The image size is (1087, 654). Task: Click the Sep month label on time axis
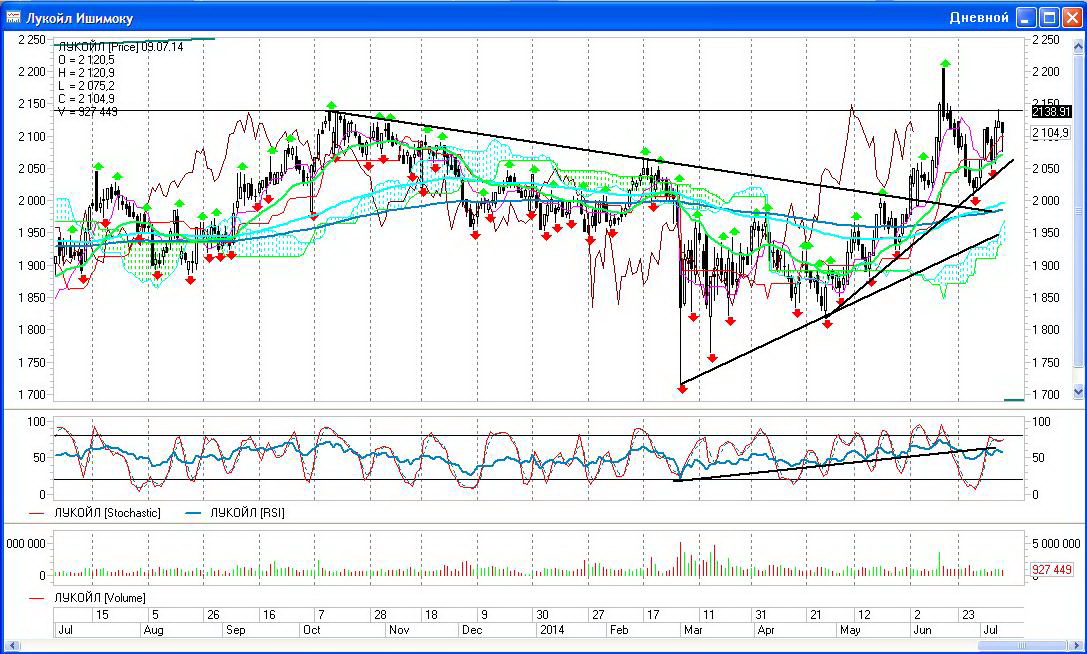pyautogui.click(x=236, y=630)
